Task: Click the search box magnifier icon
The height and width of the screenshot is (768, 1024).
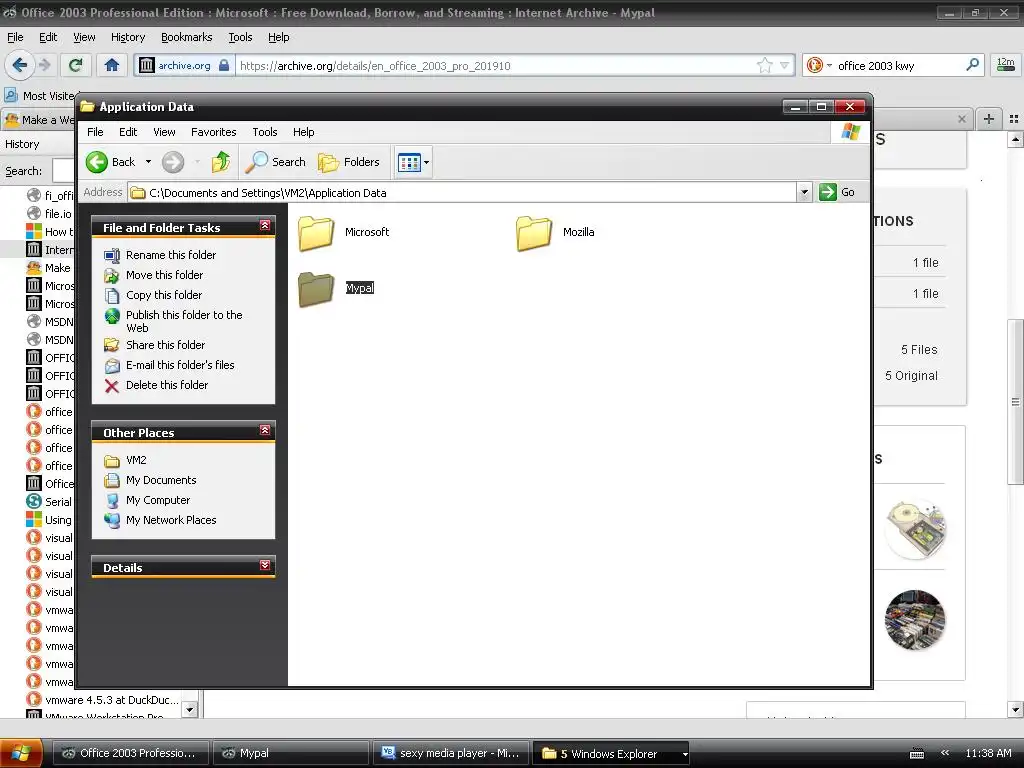Action: 972,65
